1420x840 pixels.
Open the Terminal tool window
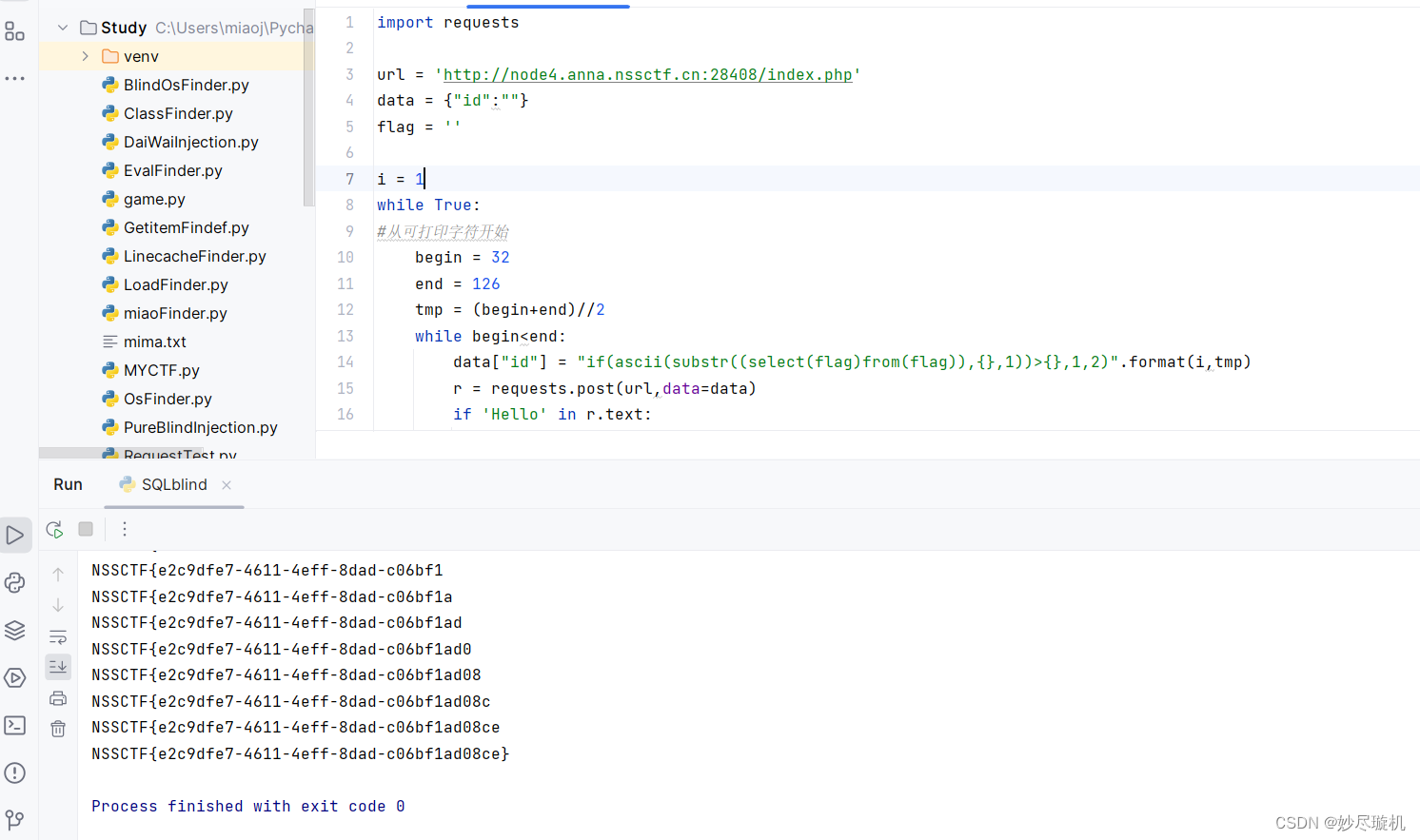(x=15, y=726)
